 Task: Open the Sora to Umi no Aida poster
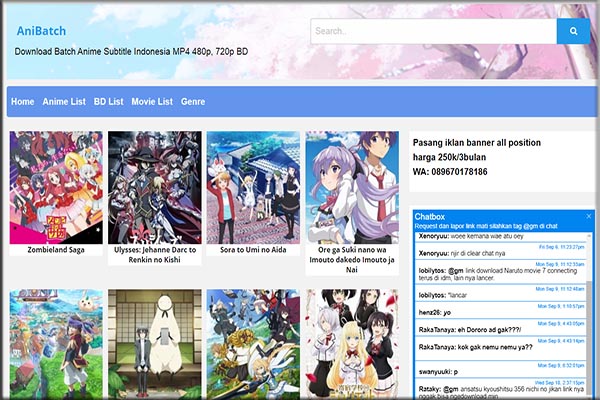click(253, 188)
